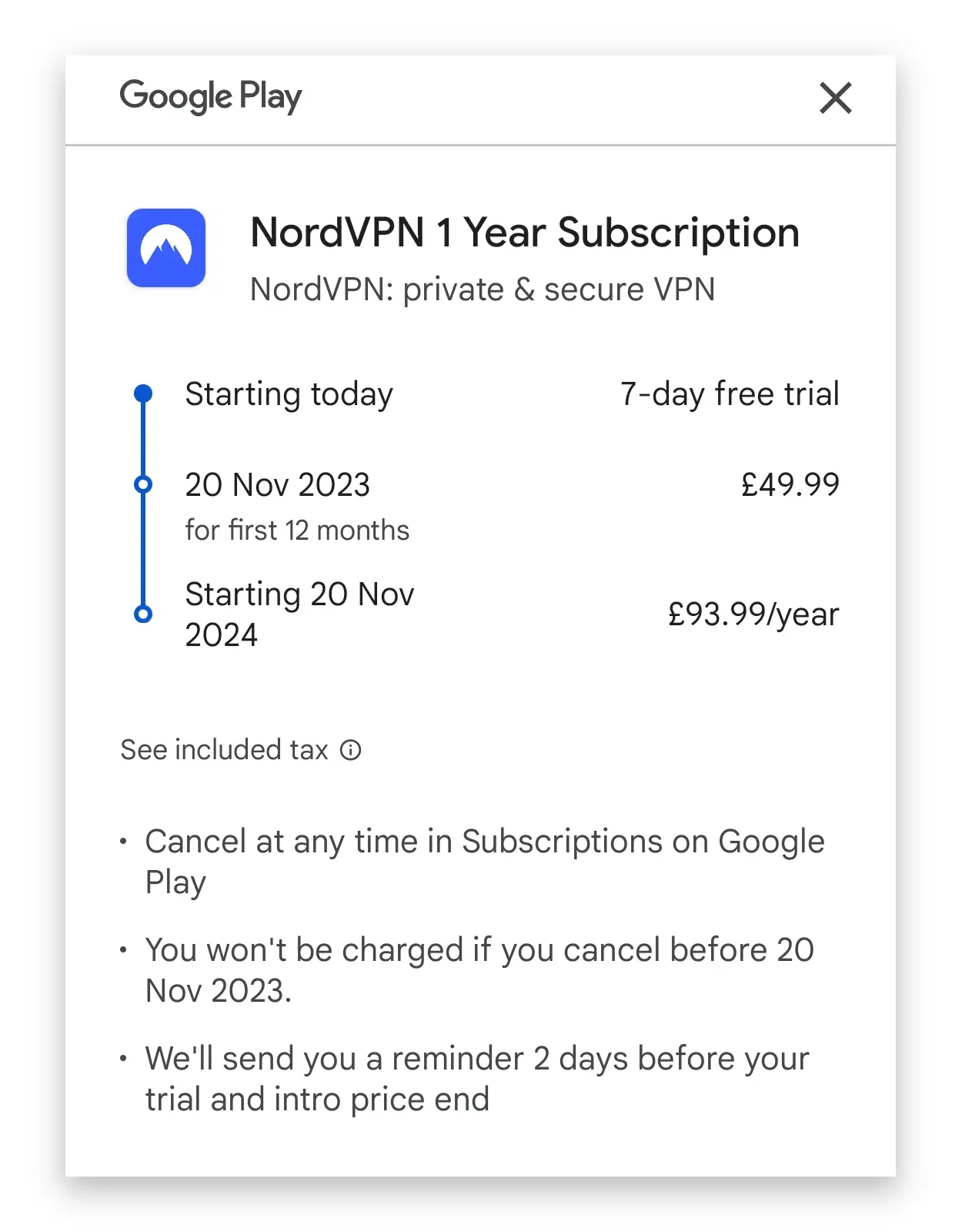
Task: Click the Cancel at any time bullet text
Action: (x=485, y=862)
